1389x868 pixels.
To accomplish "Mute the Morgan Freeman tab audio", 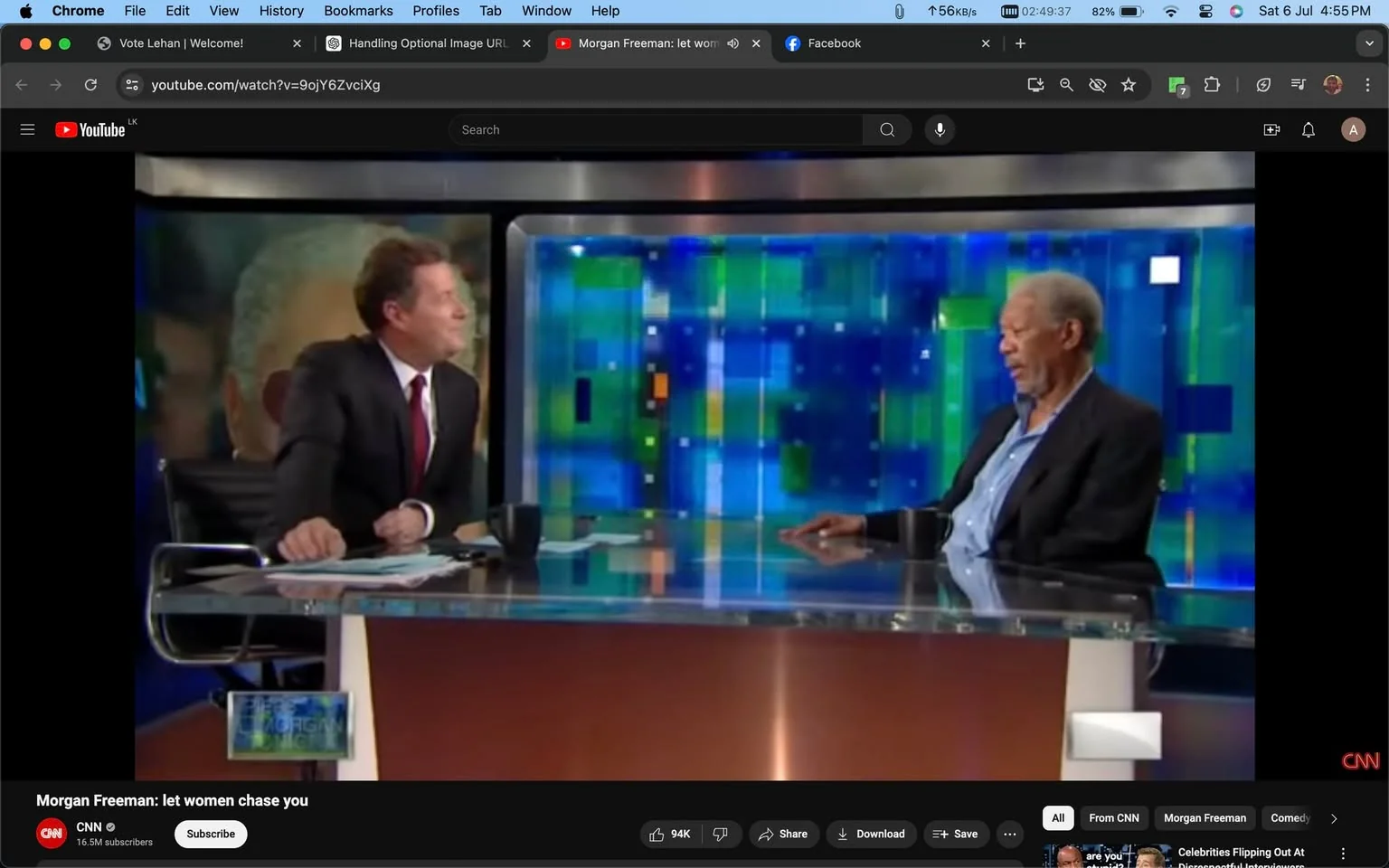I will click(x=732, y=43).
